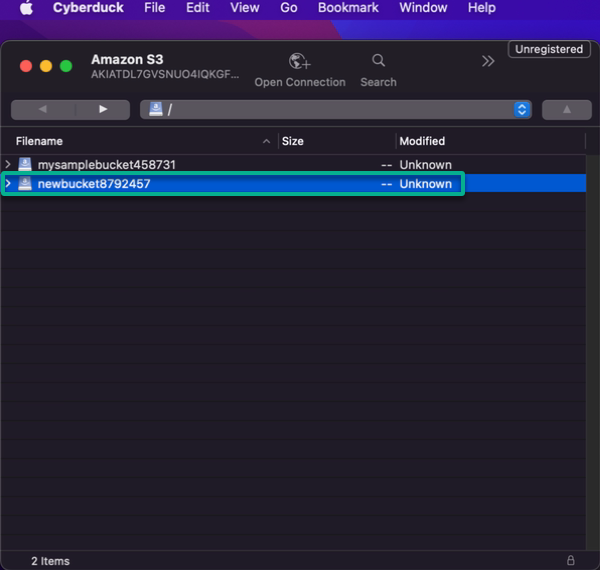
Task: Open the Apple menu
Action: [x=26, y=8]
